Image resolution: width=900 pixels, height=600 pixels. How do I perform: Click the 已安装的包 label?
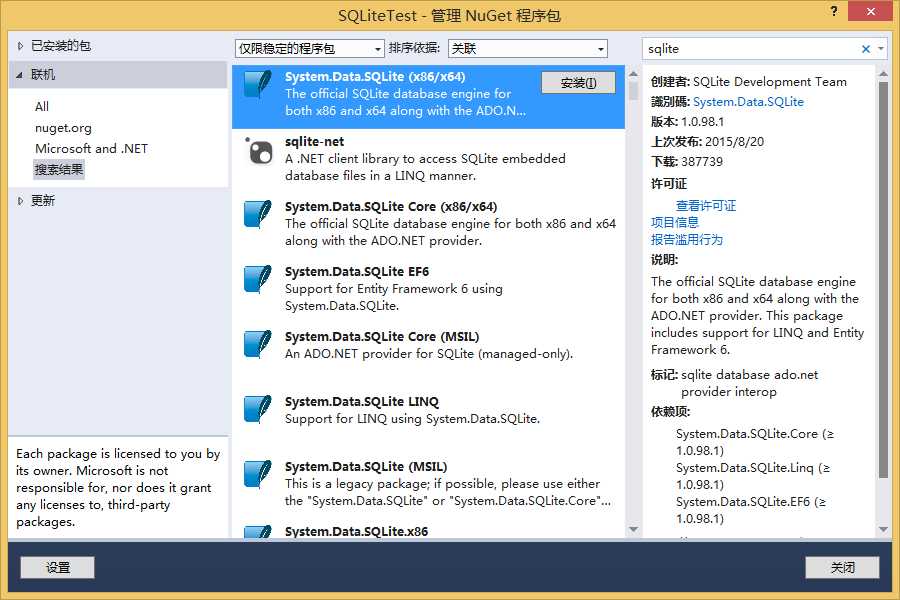pos(61,46)
